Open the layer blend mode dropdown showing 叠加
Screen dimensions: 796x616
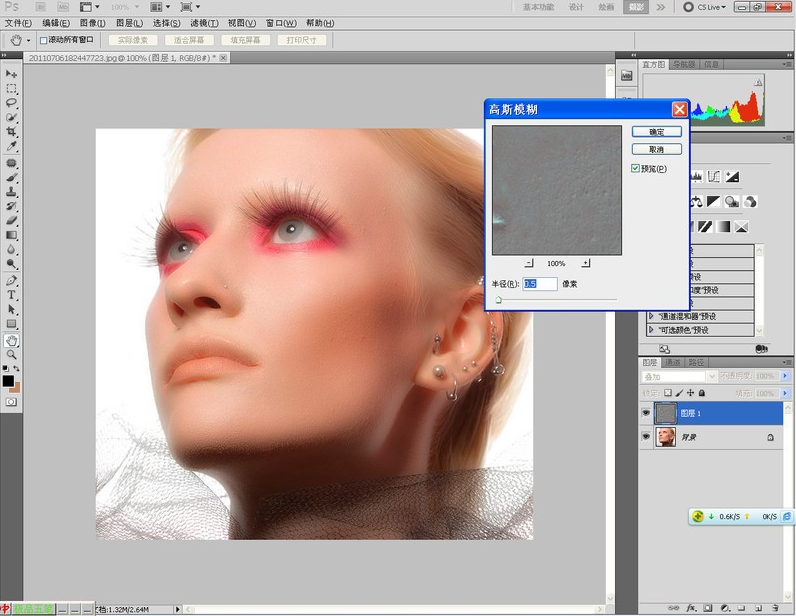[677, 377]
